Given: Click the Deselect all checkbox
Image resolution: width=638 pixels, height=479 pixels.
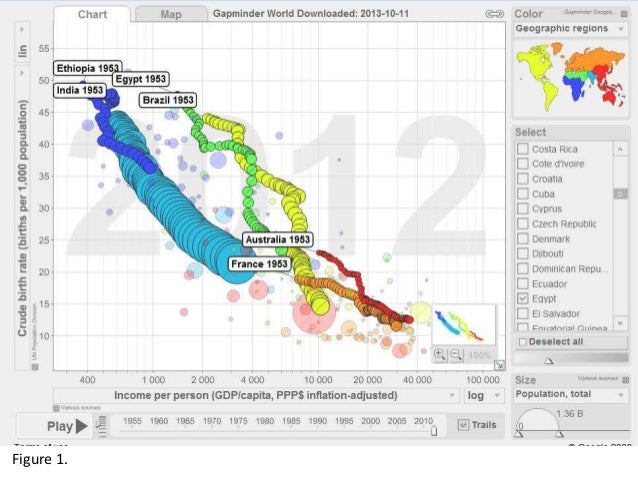Looking at the screenshot, I should [522, 342].
